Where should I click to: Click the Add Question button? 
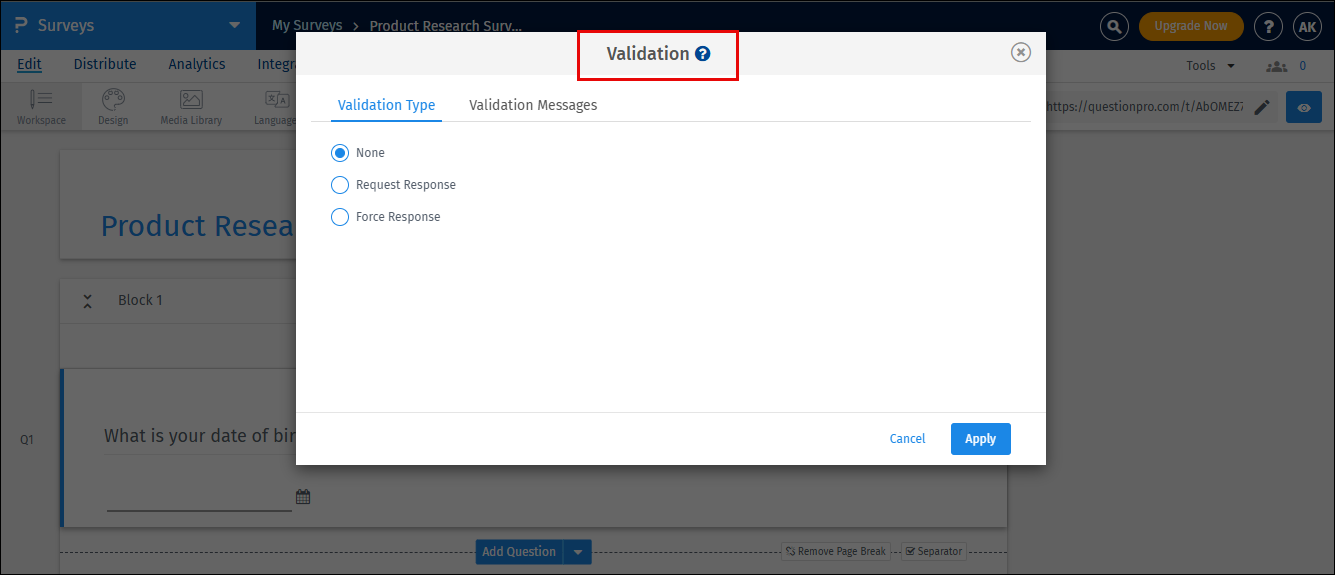(519, 552)
